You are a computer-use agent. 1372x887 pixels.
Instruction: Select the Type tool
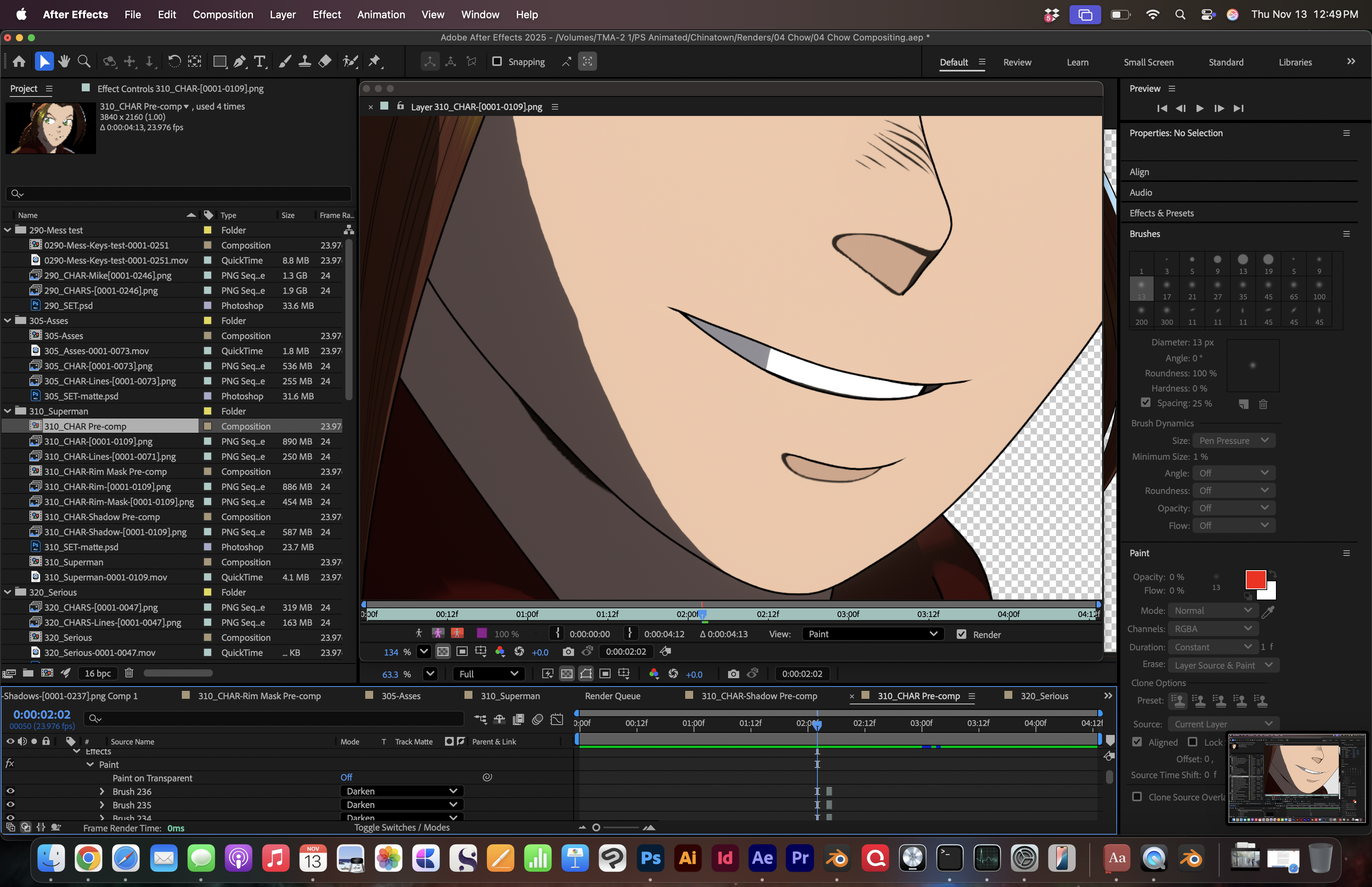tap(260, 61)
